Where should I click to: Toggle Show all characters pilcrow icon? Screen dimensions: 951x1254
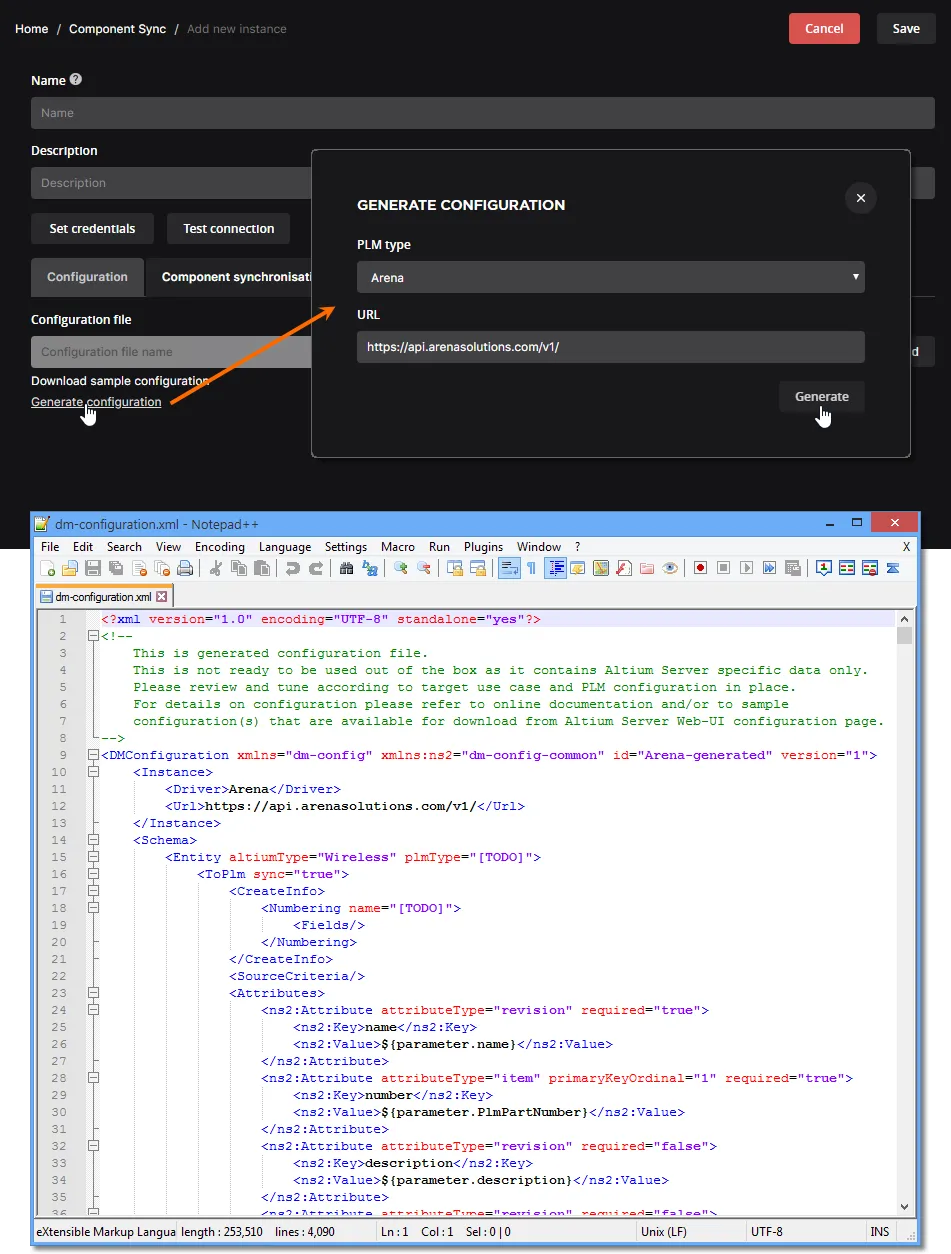(531, 568)
